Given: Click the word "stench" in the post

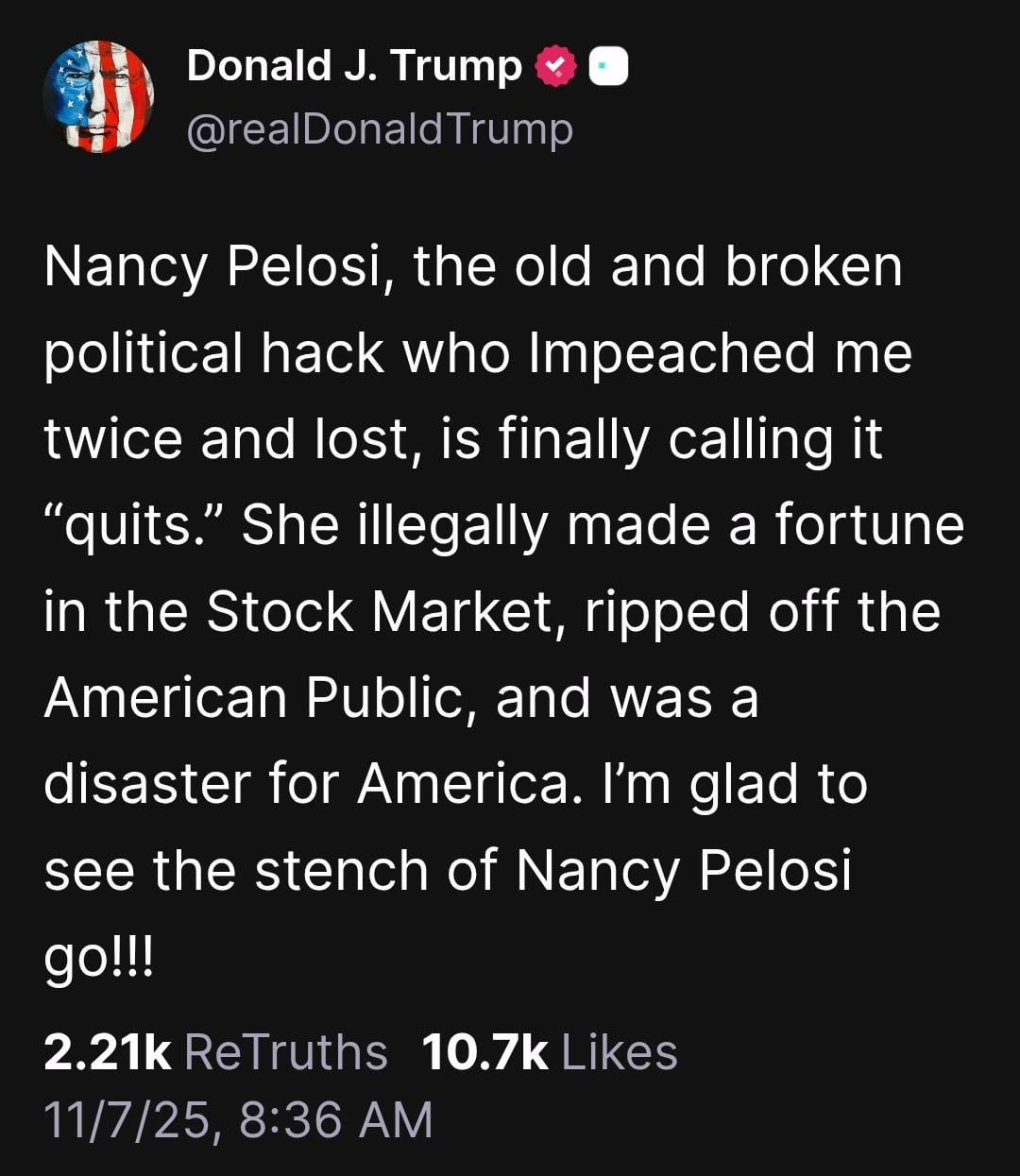Looking at the screenshot, I should click(x=342, y=870).
